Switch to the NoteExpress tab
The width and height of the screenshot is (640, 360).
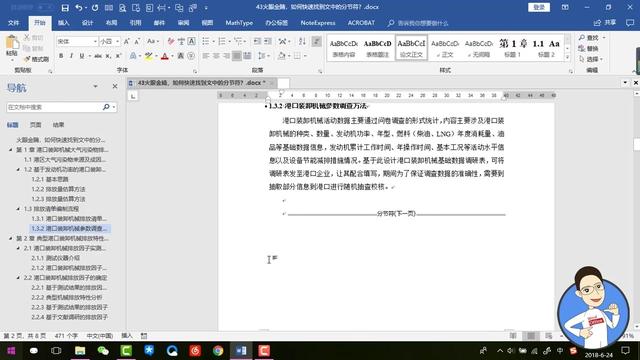(x=318, y=23)
